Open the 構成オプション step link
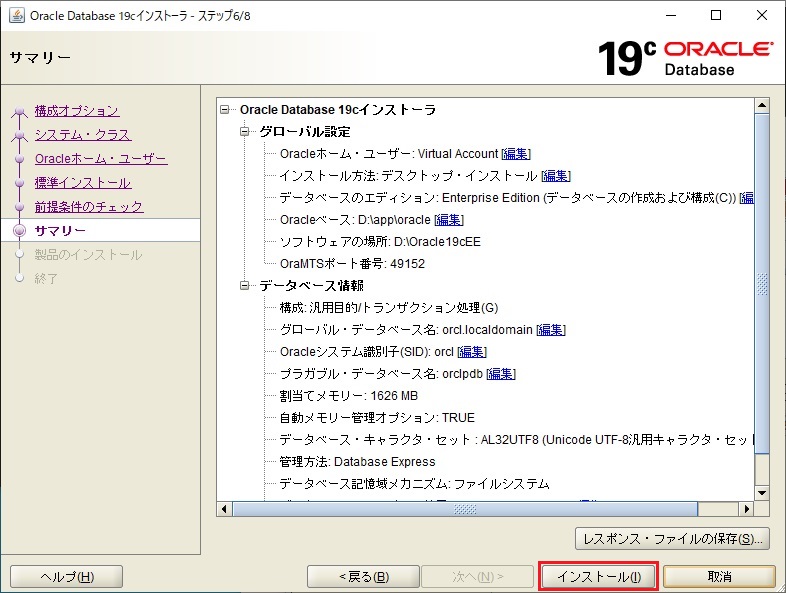 point(77,111)
